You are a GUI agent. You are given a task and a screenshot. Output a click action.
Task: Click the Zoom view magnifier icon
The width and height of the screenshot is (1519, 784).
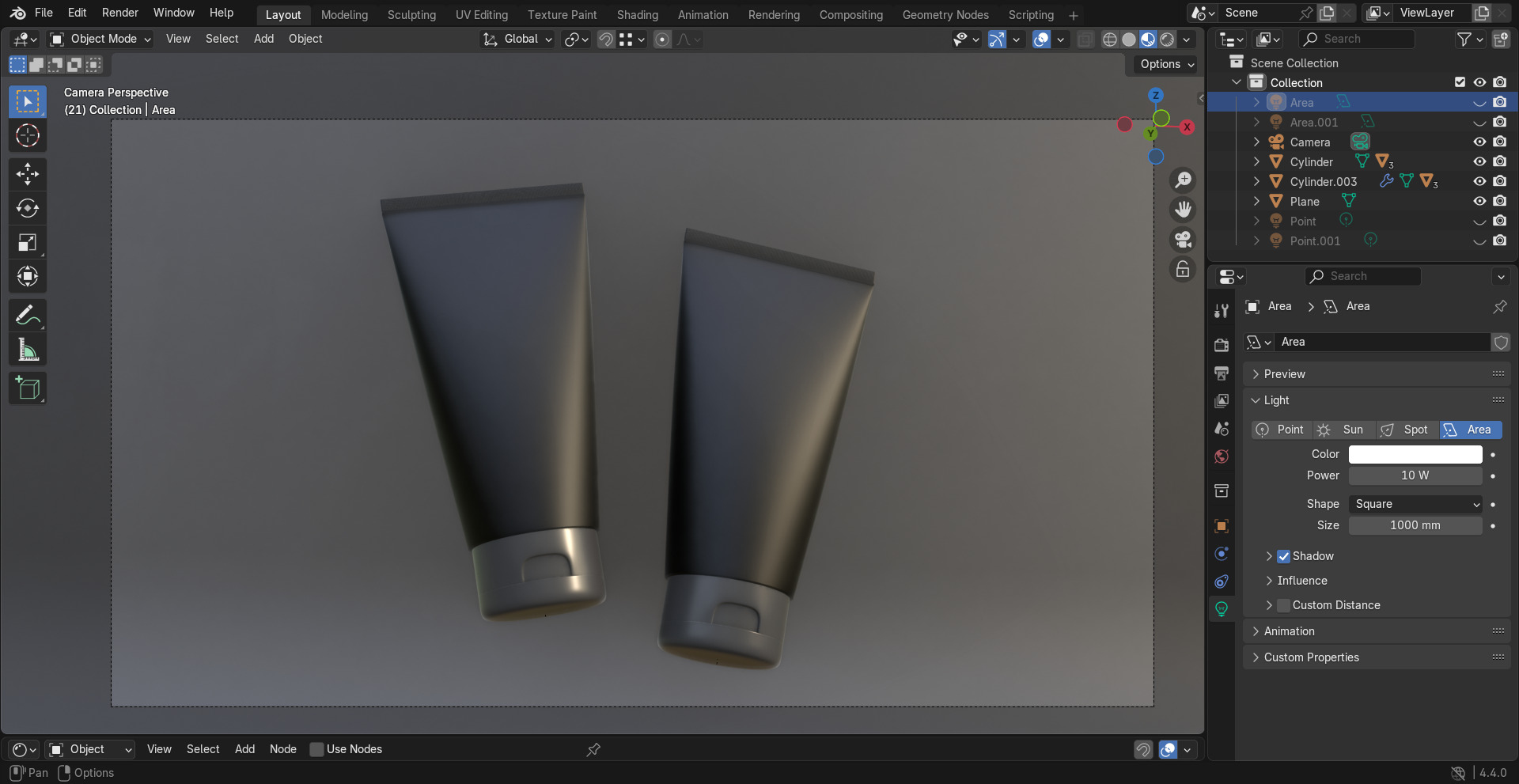pyautogui.click(x=1183, y=180)
